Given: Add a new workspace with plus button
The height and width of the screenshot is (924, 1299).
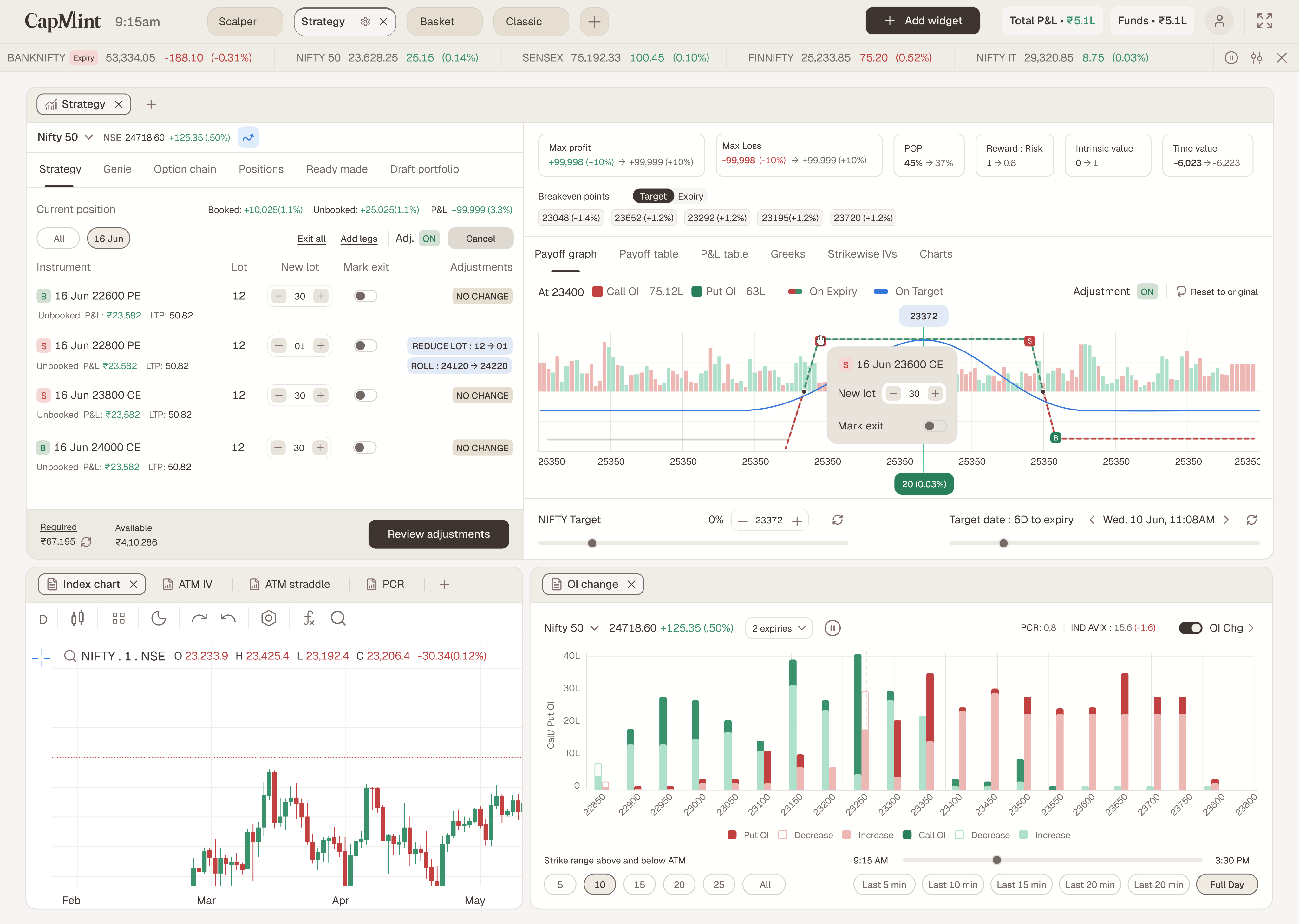Looking at the screenshot, I should 594,22.
